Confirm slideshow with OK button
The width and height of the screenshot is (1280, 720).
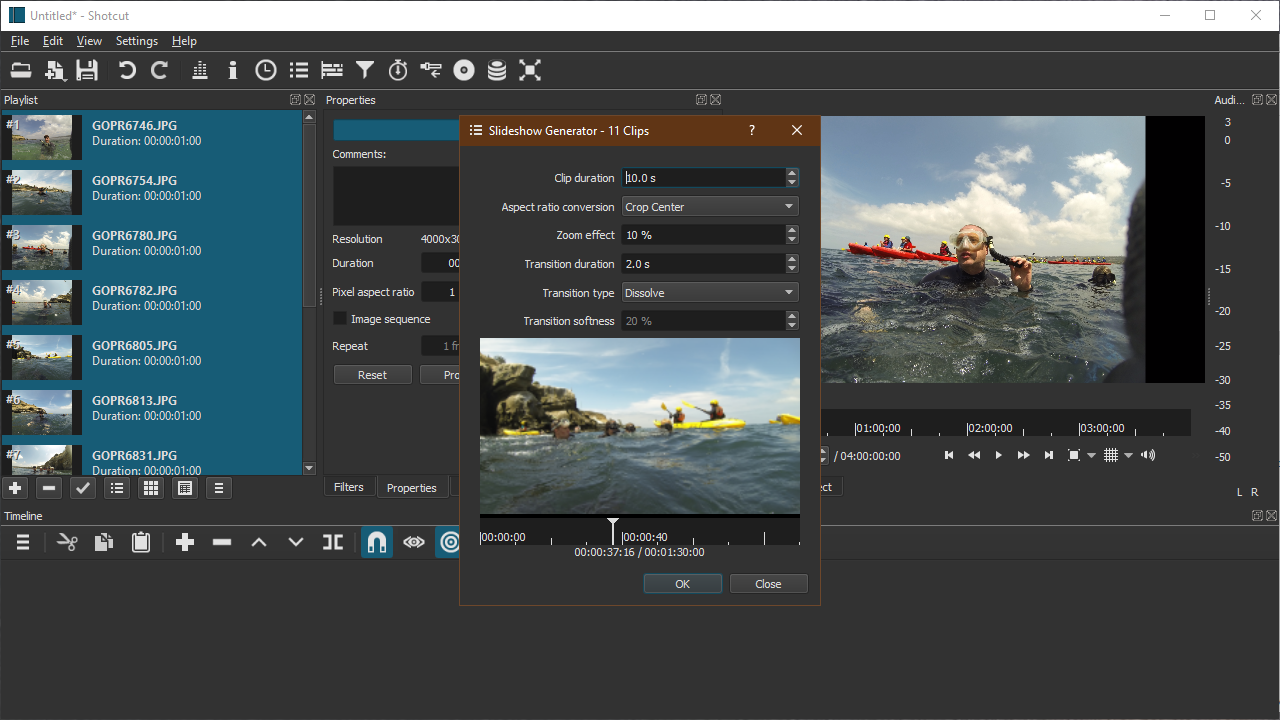pyautogui.click(x=683, y=584)
